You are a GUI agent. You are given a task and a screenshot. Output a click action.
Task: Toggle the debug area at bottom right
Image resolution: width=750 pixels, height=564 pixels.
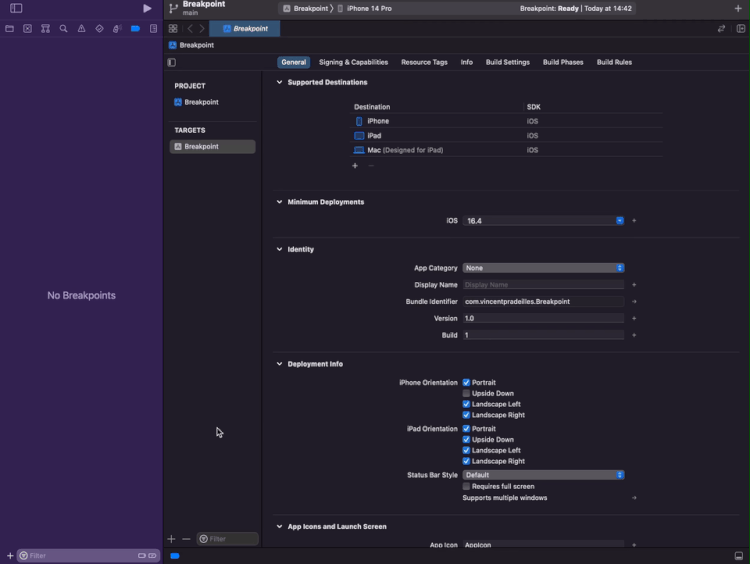point(739,556)
